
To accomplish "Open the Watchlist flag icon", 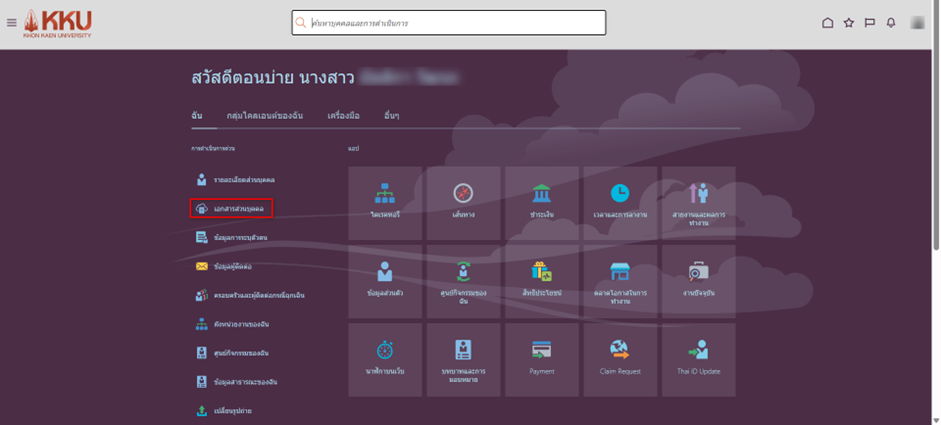I will click(869, 23).
